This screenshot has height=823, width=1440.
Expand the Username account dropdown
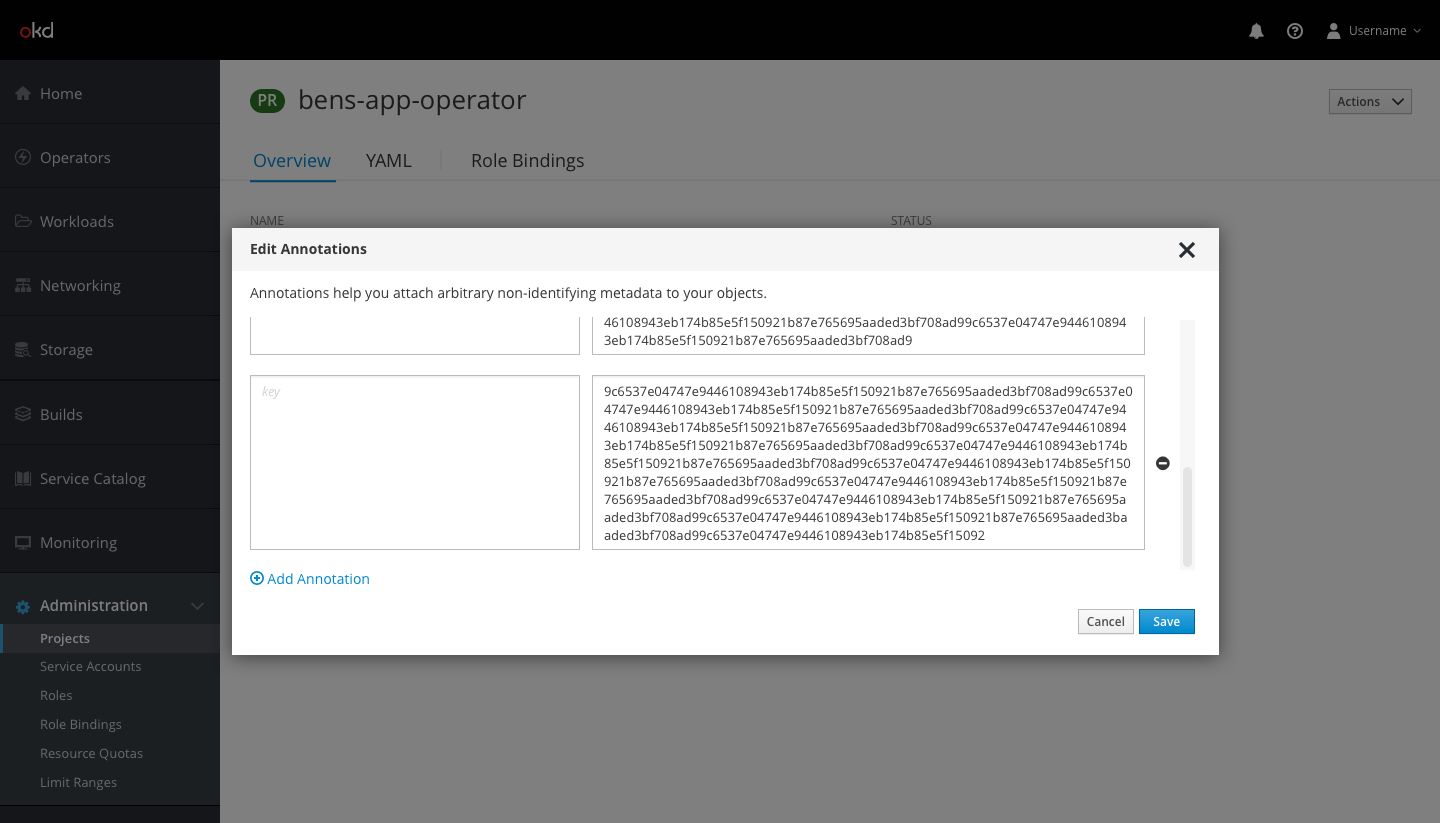(1374, 30)
